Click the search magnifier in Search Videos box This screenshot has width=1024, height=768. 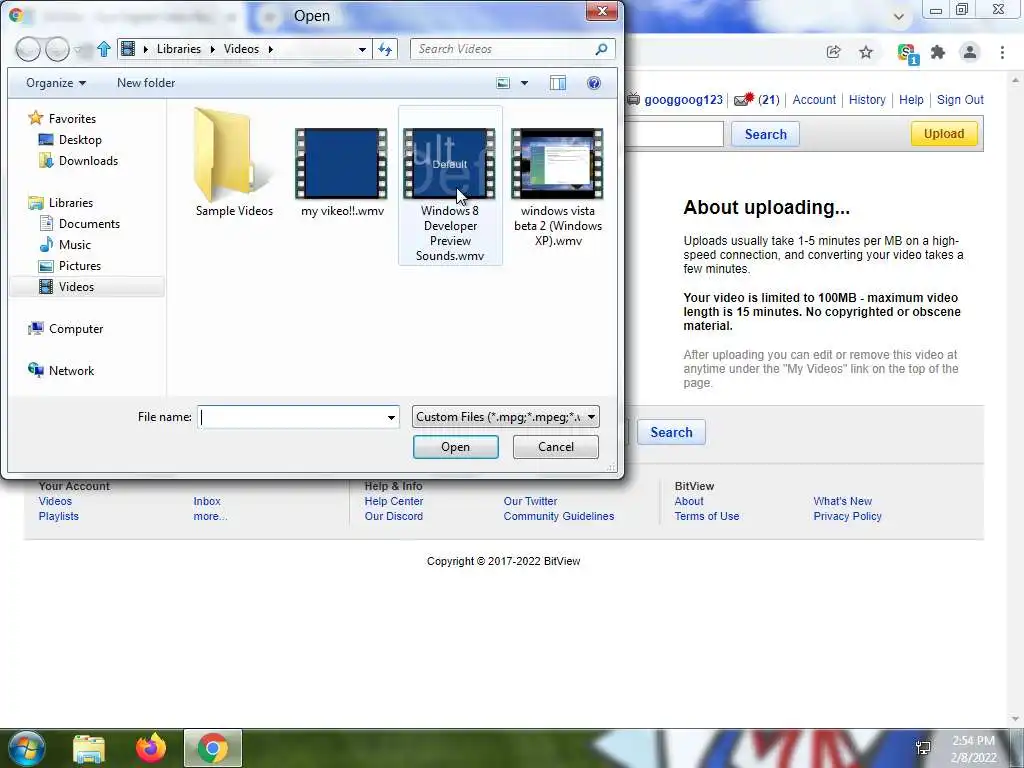(x=601, y=49)
